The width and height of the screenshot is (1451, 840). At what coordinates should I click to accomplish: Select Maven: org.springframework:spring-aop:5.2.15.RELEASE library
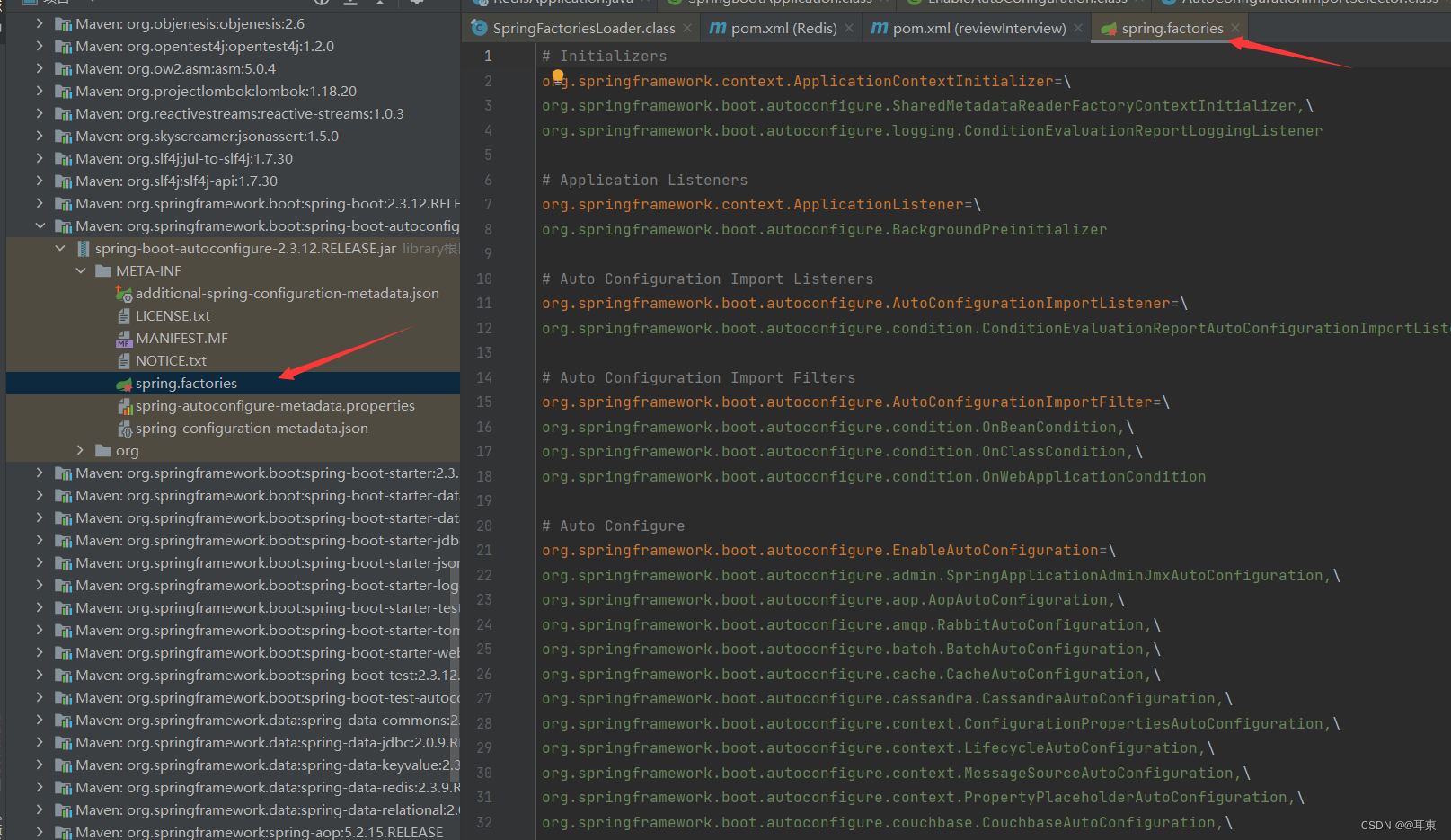tap(260, 832)
